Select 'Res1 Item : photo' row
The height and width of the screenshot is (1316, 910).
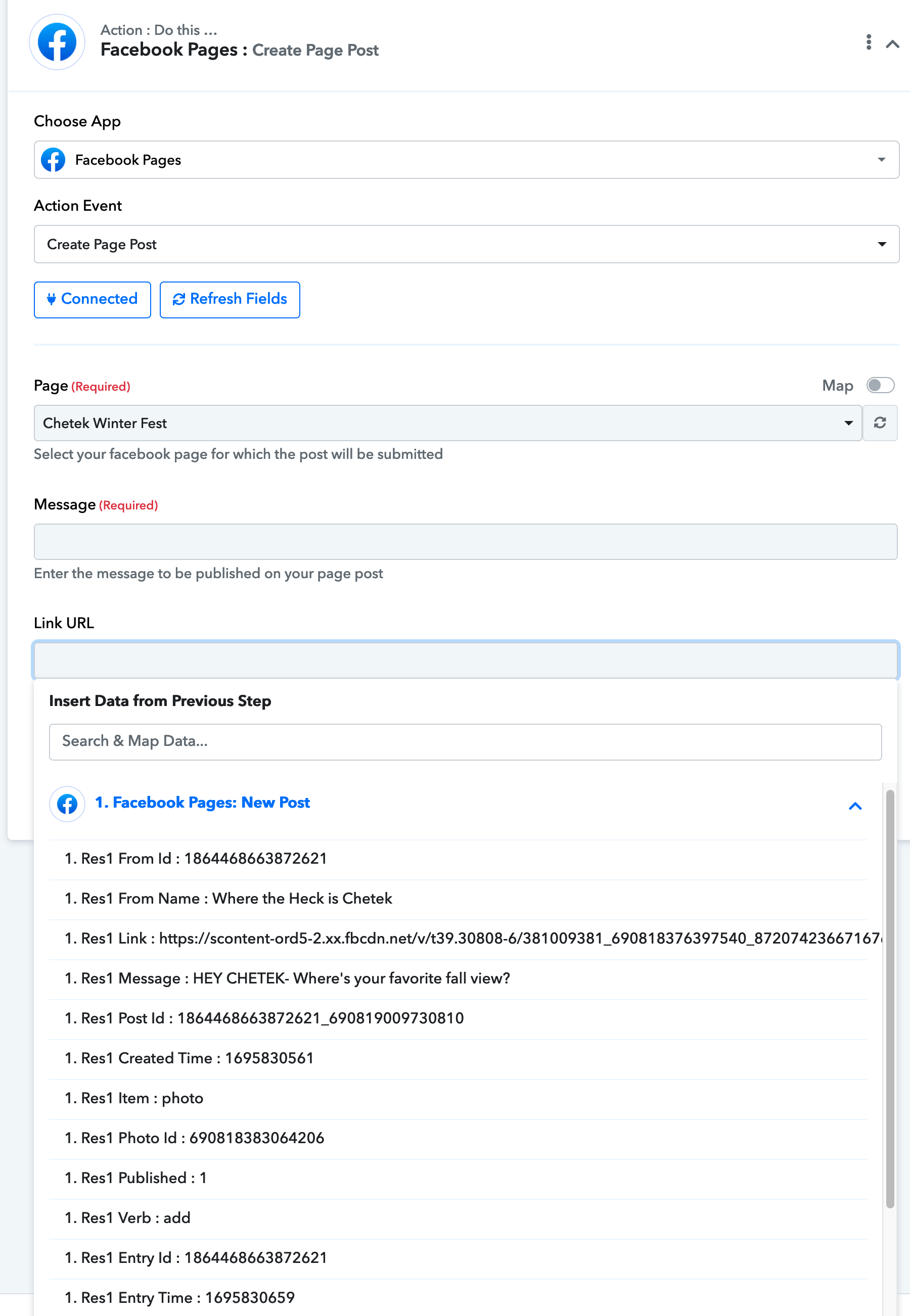pos(458,1098)
